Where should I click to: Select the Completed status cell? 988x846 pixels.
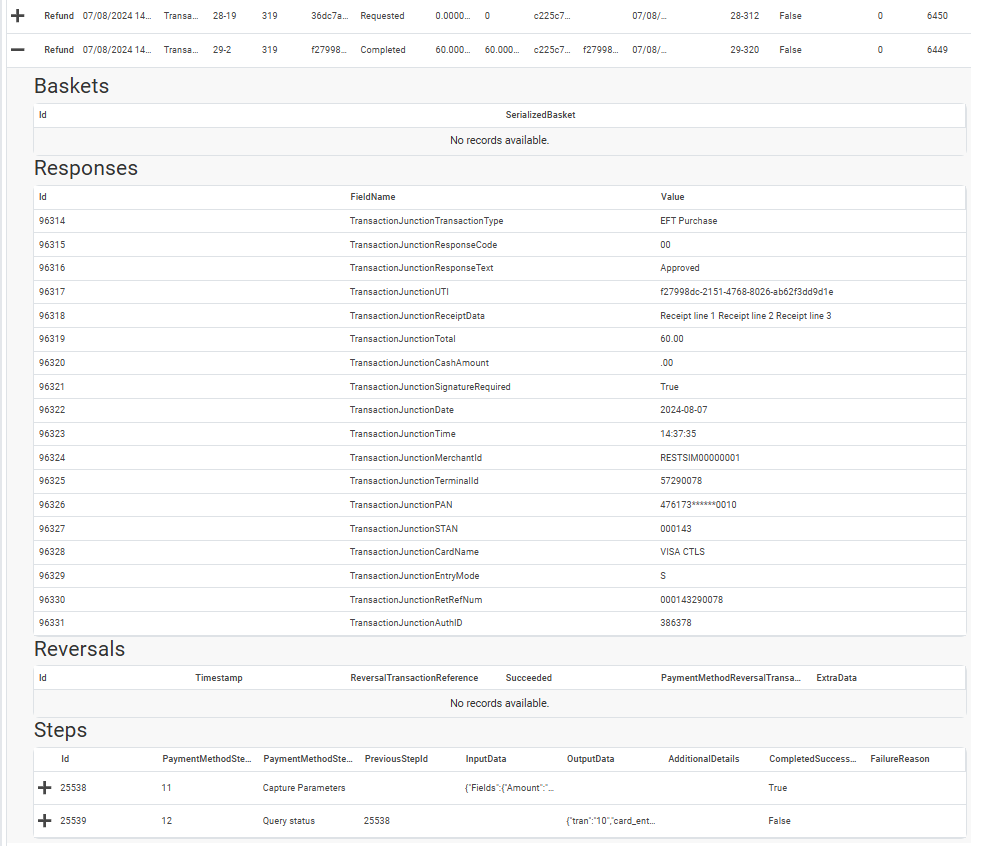[383, 50]
